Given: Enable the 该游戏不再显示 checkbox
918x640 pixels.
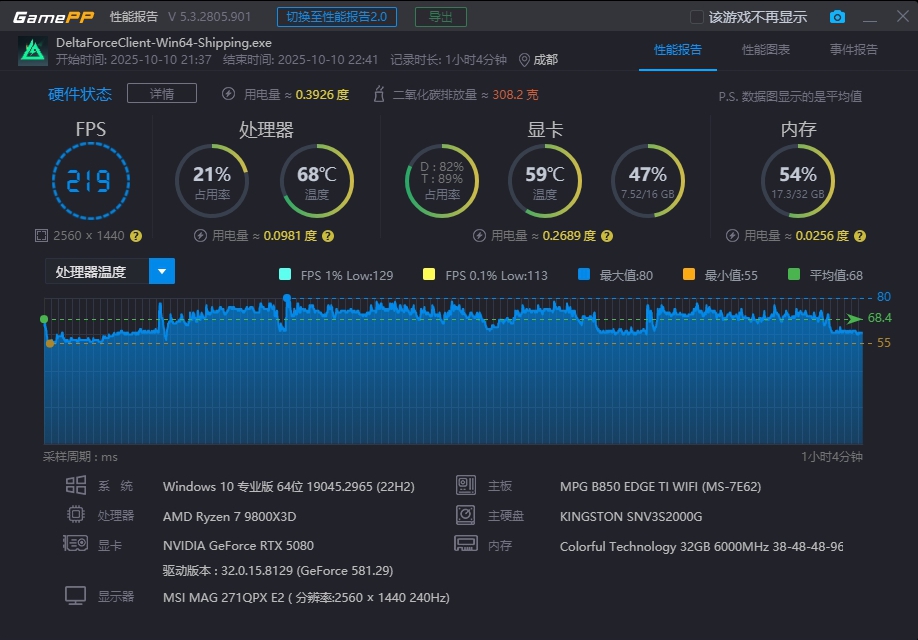Looking at the screenshot, I should tap(697, 17).
